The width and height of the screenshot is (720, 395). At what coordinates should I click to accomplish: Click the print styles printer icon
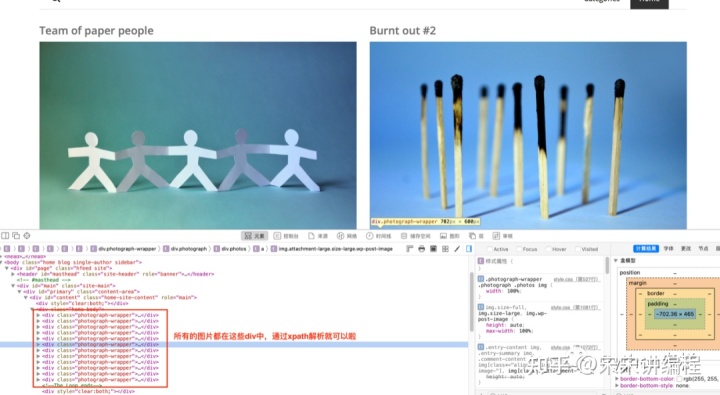point(422,249)
